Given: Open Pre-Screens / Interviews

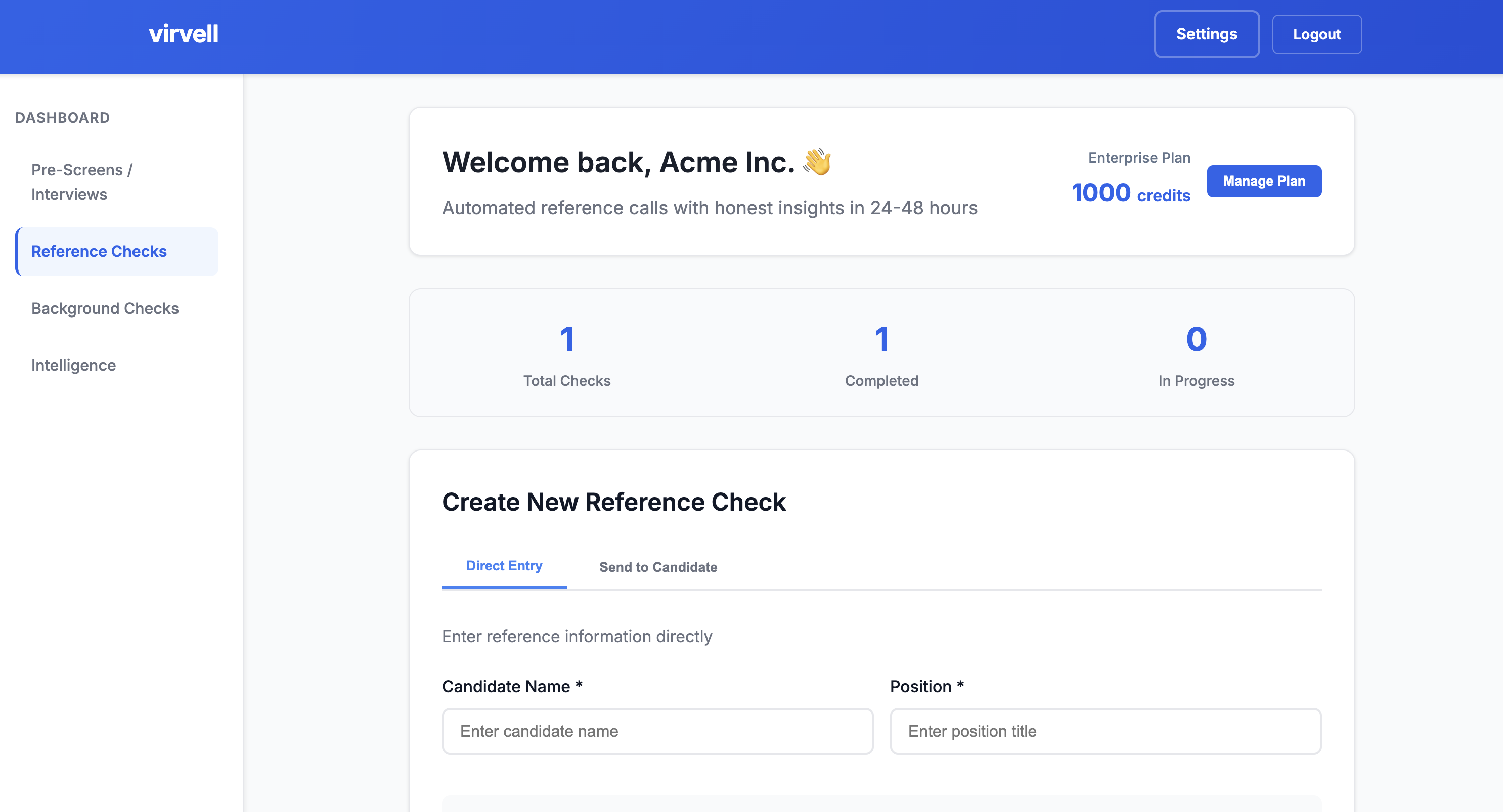Looking at the screenshot, I should [x=81, y=182].
